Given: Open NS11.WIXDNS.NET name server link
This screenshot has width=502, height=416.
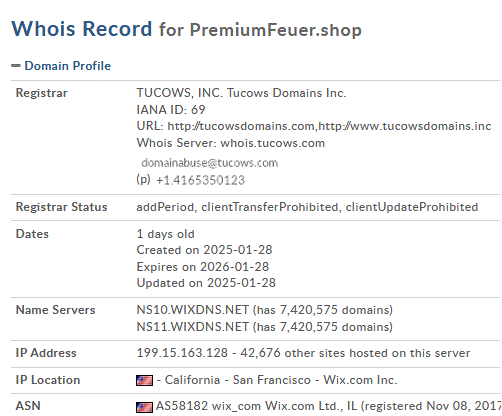Looking at the screenshot, I should (193, 327).
